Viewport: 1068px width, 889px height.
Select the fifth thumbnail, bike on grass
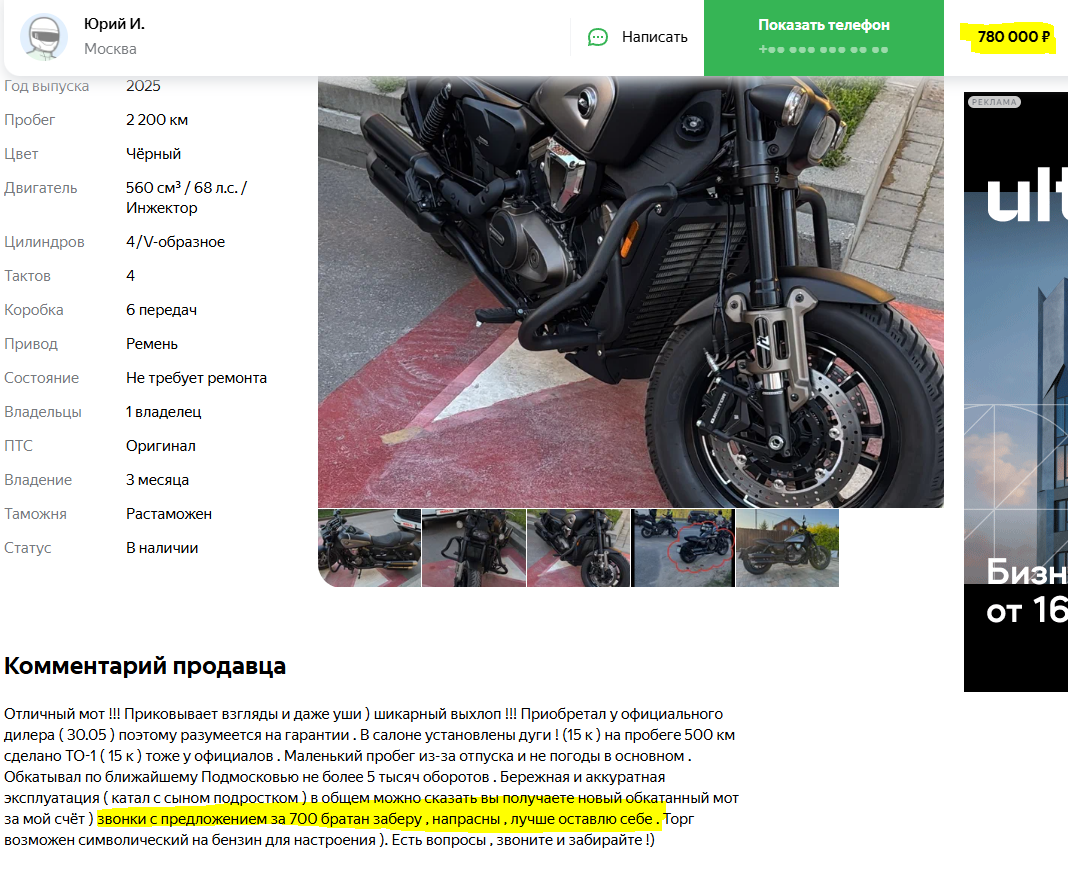(787, 548)
